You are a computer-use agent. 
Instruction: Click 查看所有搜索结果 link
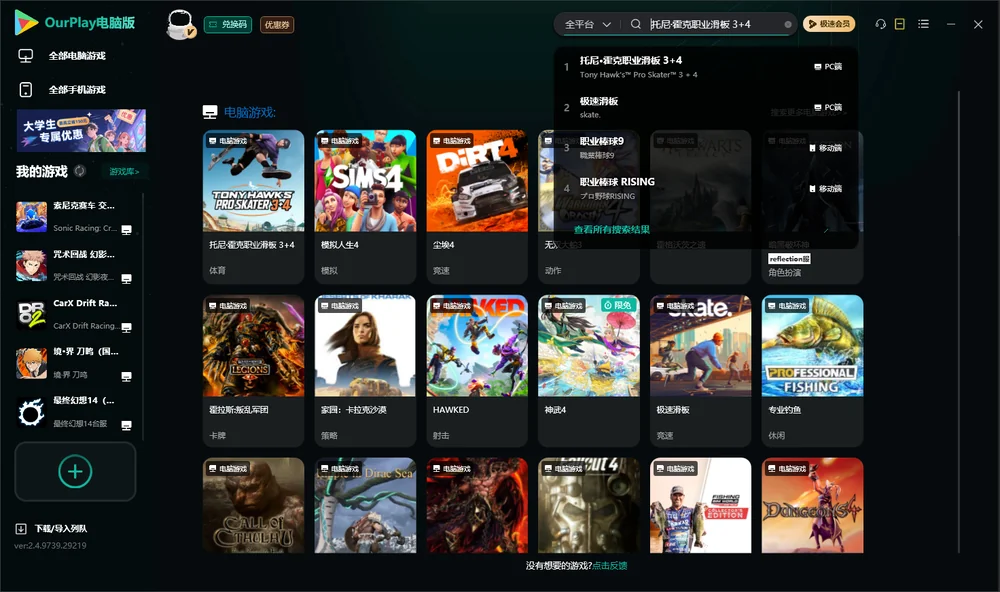[x=612, y=229]
